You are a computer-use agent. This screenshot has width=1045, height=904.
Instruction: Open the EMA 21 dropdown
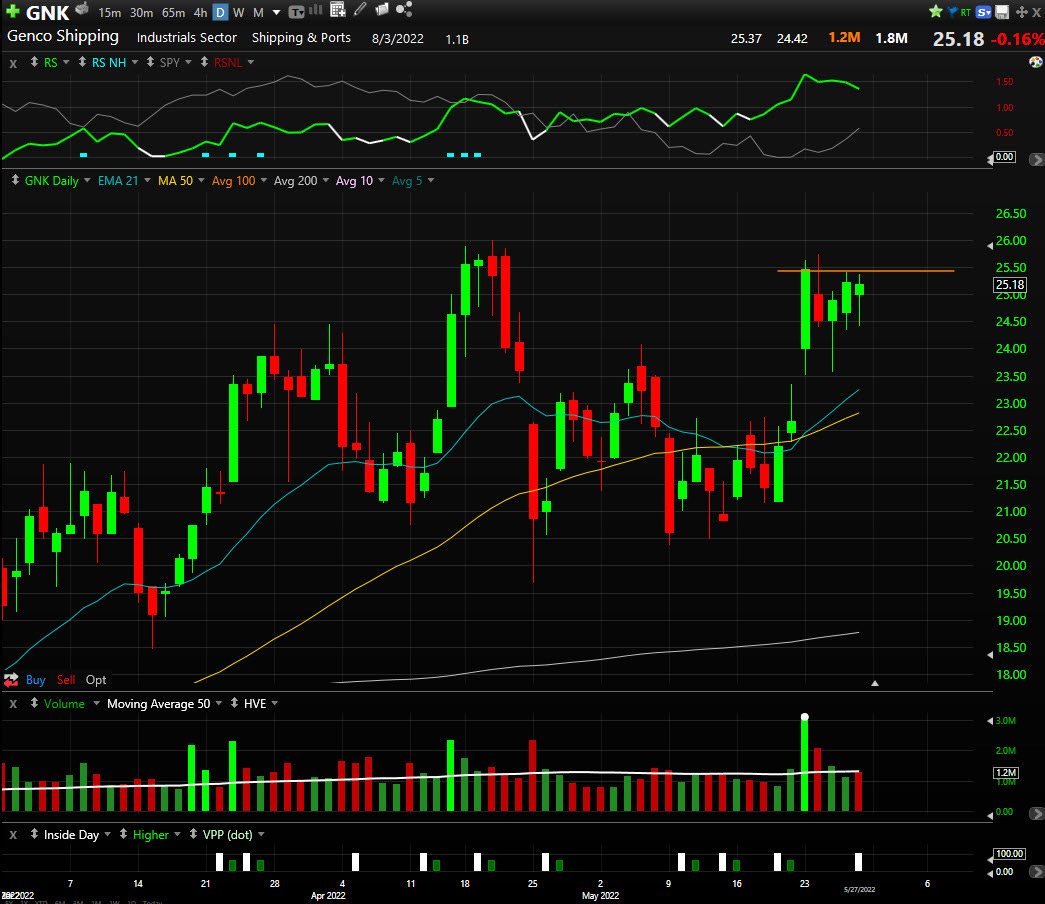(x=147, y=180)
